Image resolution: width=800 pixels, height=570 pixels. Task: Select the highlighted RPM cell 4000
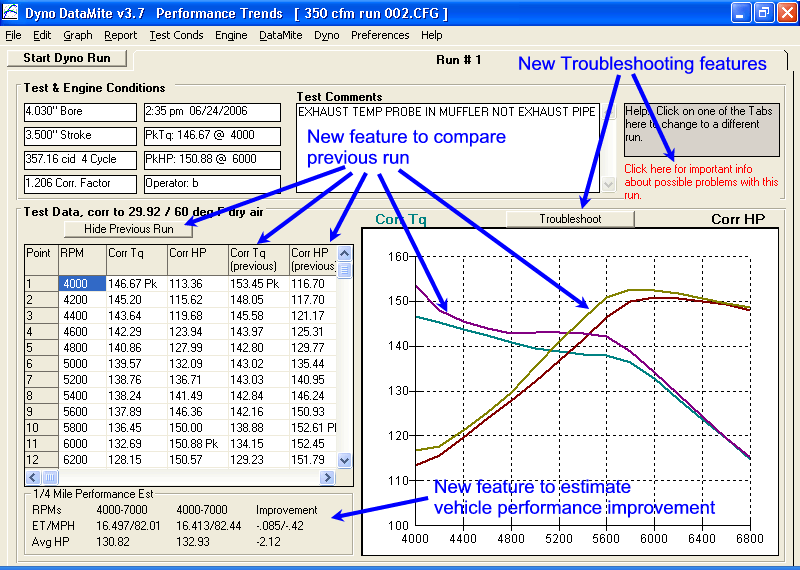(x=82, y=284)
